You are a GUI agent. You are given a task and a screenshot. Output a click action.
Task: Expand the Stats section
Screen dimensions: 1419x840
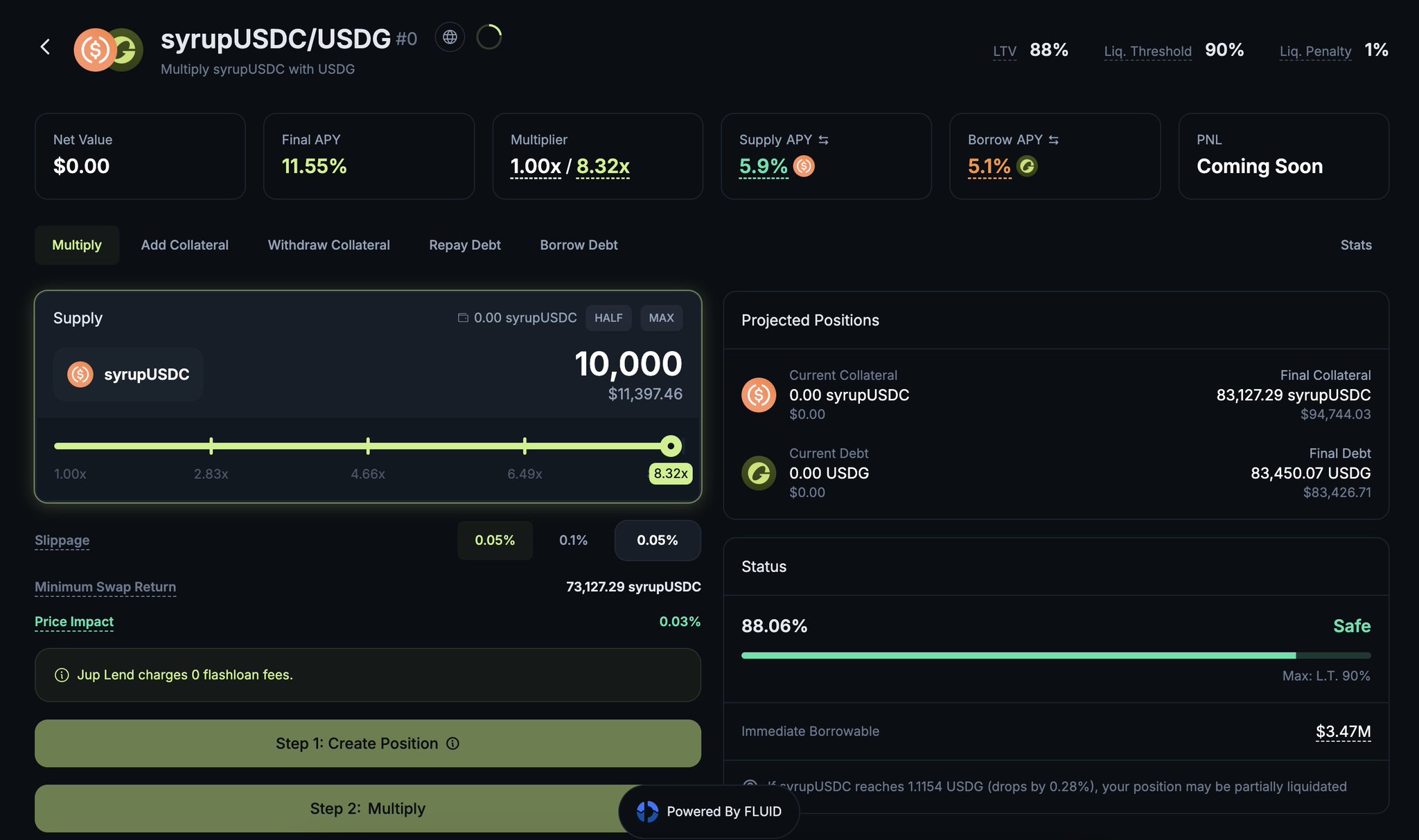point(1355,245)
